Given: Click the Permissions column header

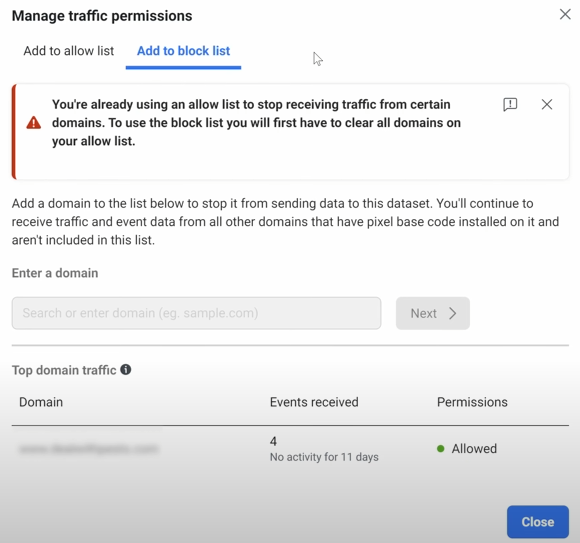Looking at the screenshot, I should (x=472, y=402).
